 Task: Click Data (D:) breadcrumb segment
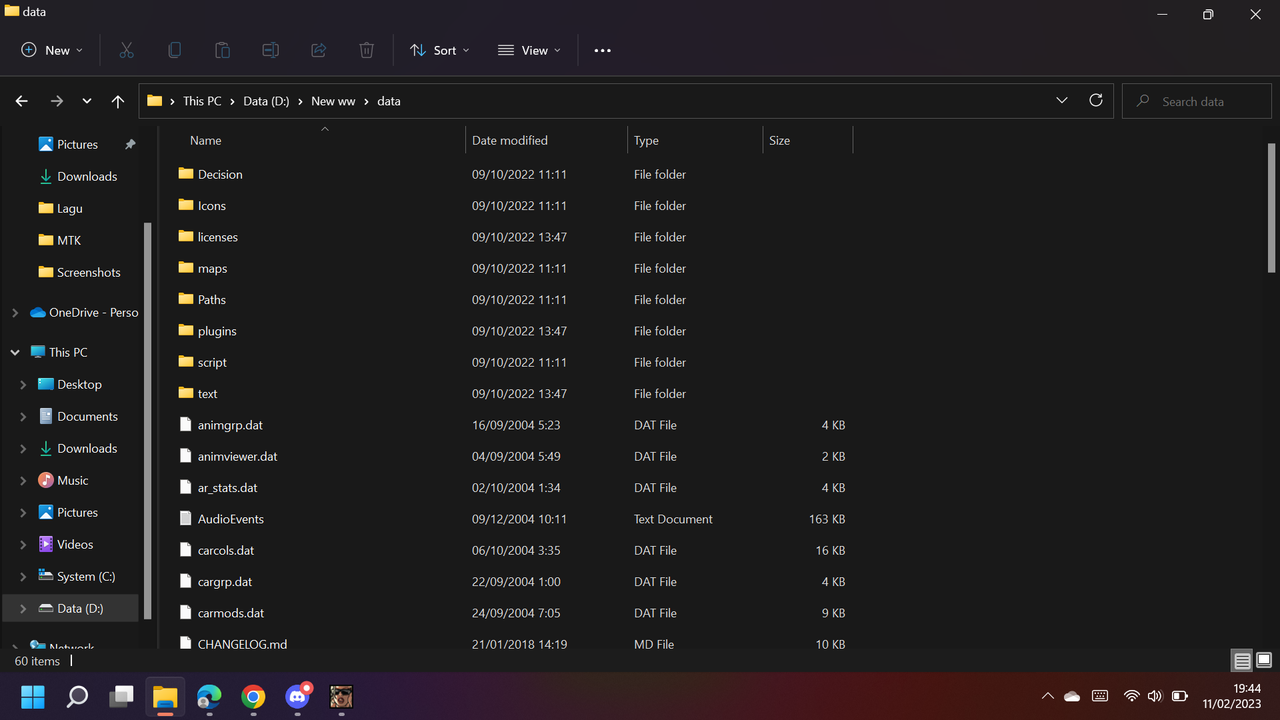click(266, 101)
